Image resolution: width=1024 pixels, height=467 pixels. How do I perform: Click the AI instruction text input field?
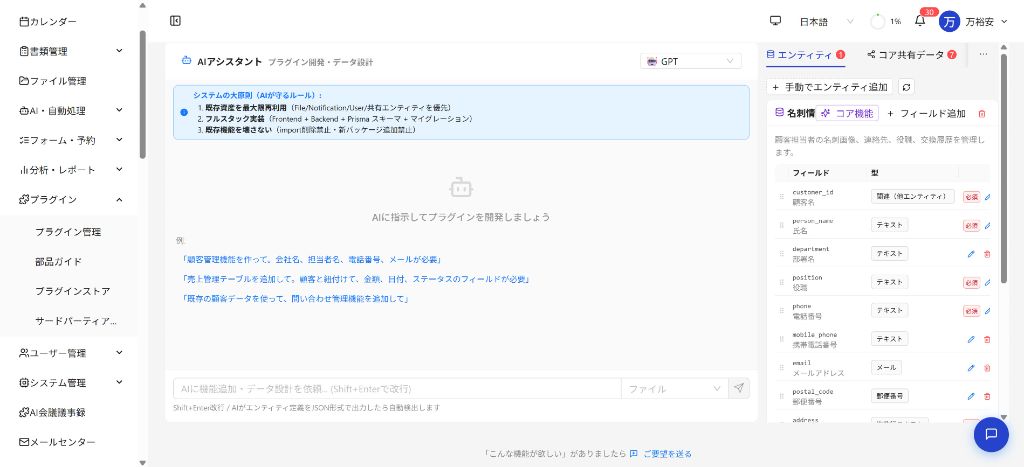pos(397,389)
